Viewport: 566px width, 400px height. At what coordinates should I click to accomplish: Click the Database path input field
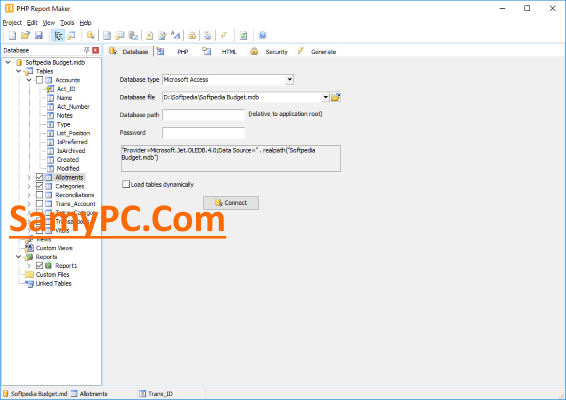tap(204, 115)
